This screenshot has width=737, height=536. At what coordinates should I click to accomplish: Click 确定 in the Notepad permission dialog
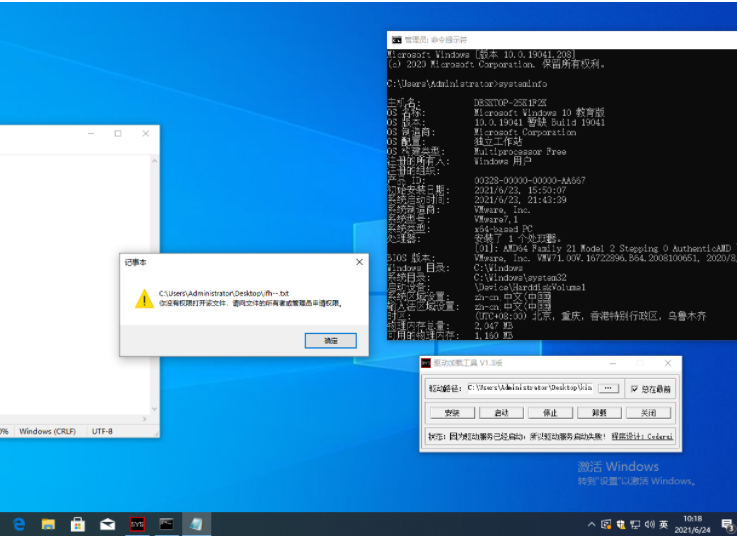330,340
